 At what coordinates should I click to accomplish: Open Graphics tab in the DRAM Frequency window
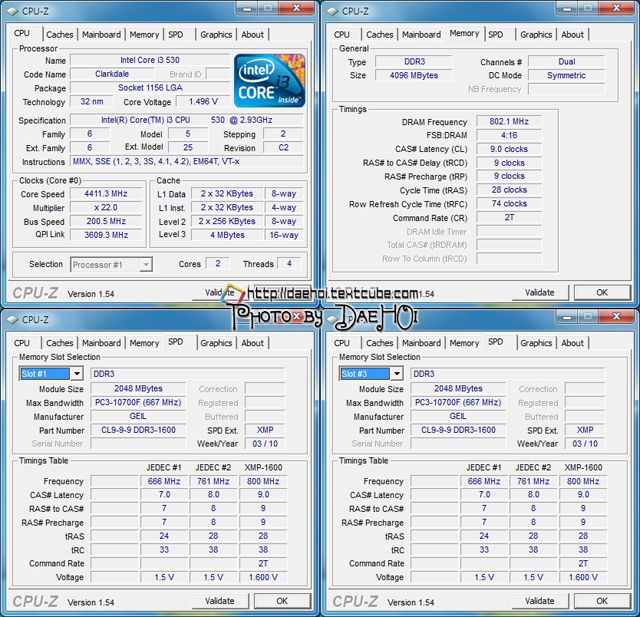(x=536, y=35)
